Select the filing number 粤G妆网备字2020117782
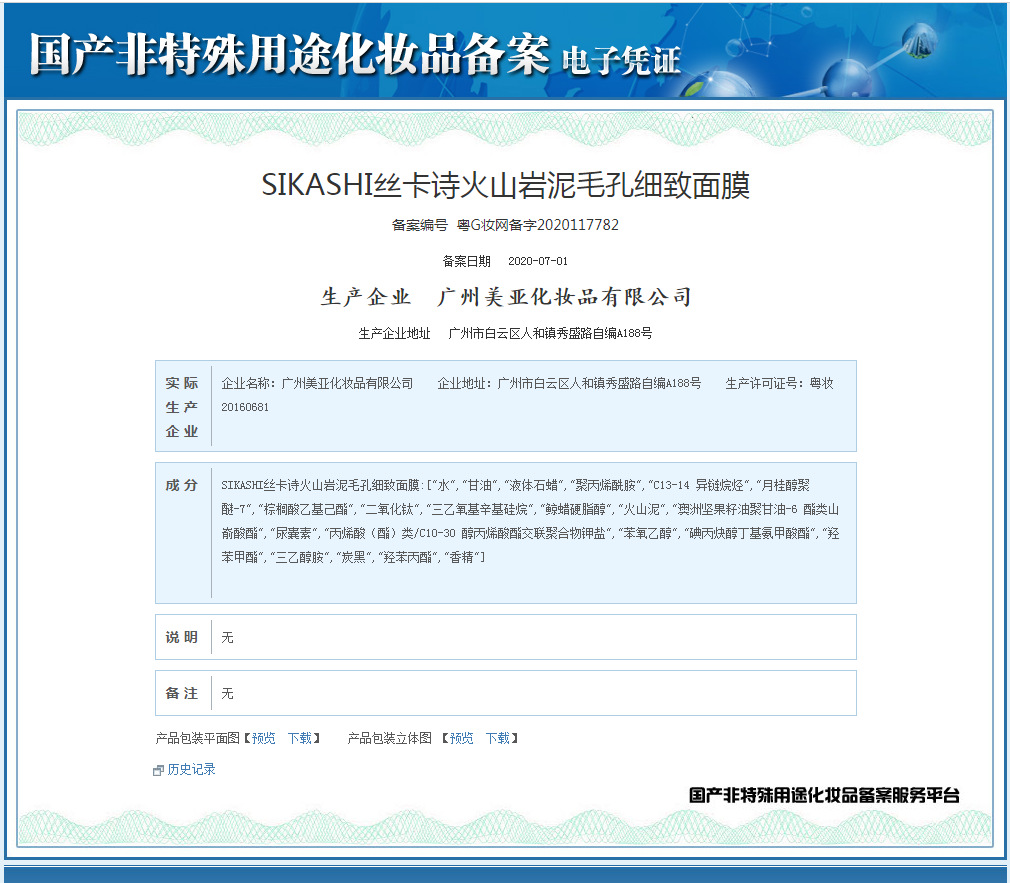This screenshot has width=1010, height=883. [538, 225]
